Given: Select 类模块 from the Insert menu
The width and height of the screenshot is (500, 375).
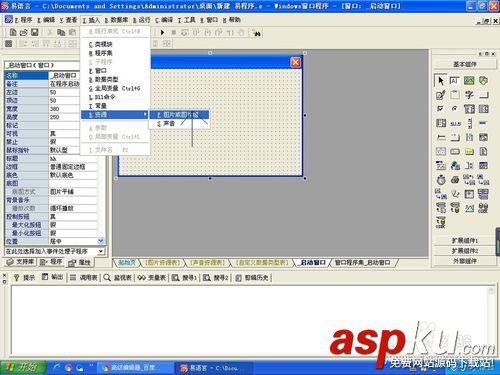Looking at the screenshot, I should click(x=114, y=44).
